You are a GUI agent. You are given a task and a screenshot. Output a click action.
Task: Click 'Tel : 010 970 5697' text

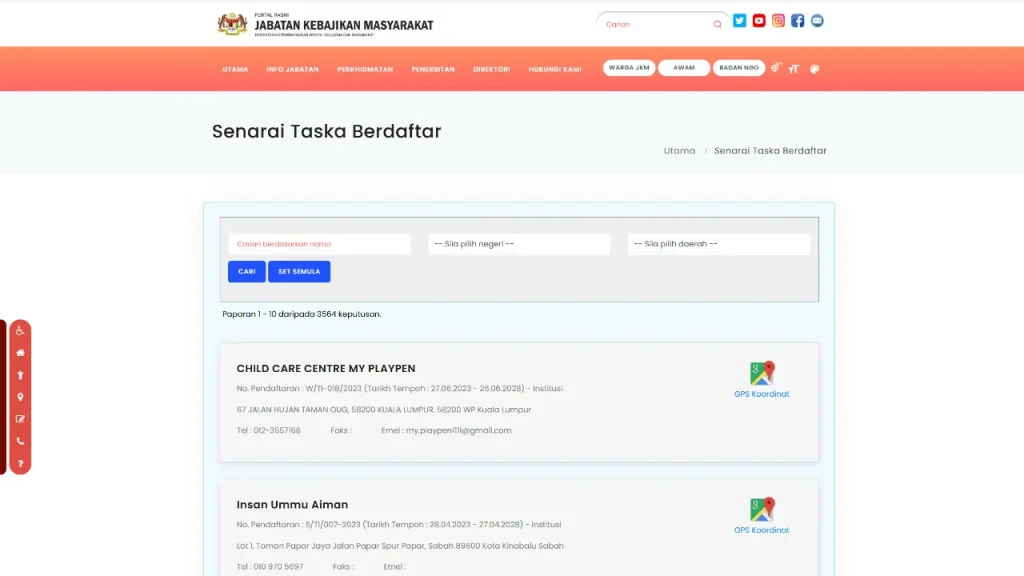coord(270,567)
